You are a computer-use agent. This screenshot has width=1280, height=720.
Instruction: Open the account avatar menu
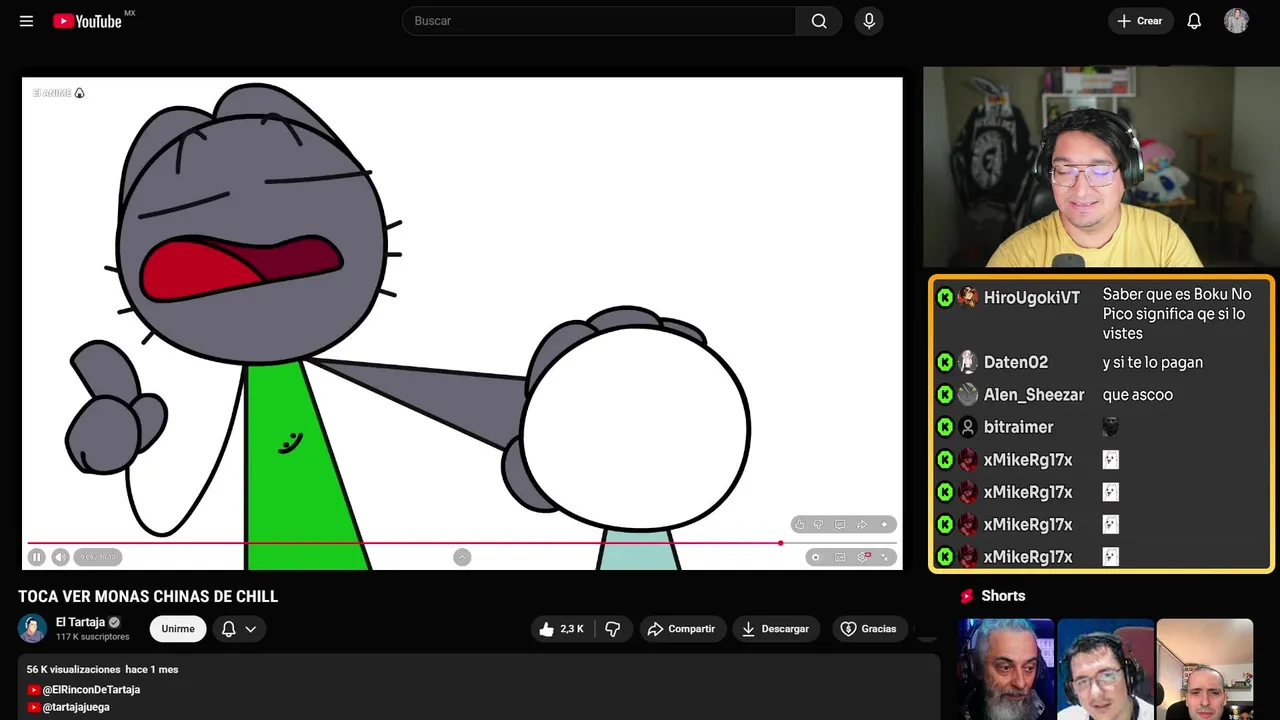click(x=1236, y=21)
